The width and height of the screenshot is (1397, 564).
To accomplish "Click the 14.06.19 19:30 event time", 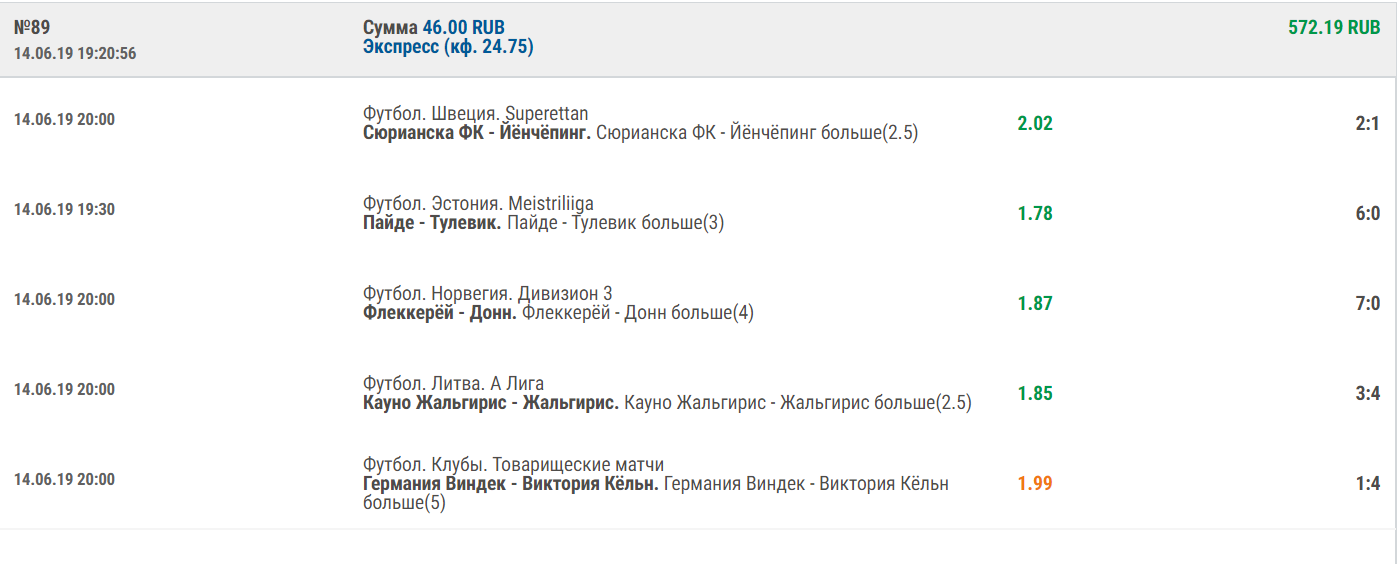I will click(x=64, y=209).
